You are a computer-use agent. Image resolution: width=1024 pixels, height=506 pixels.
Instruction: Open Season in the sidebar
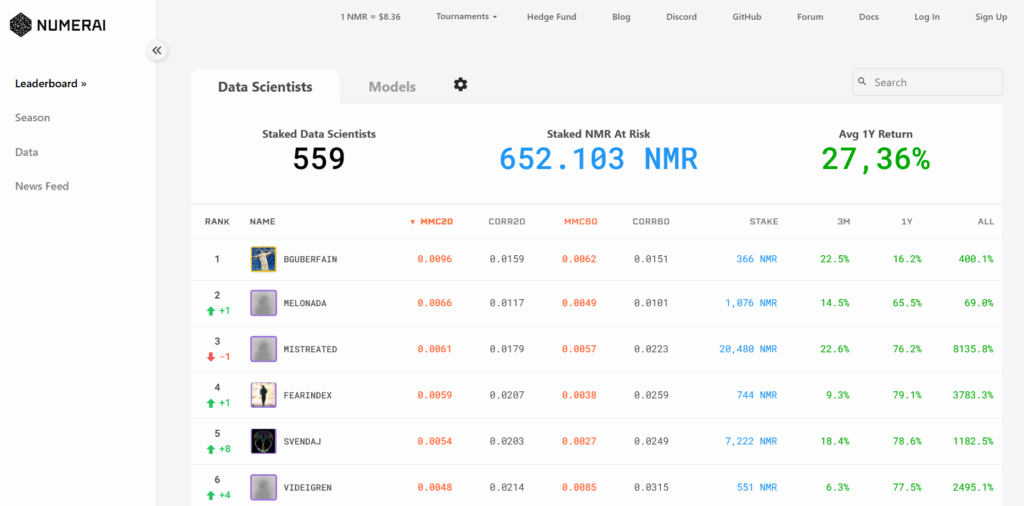[32, 118]
